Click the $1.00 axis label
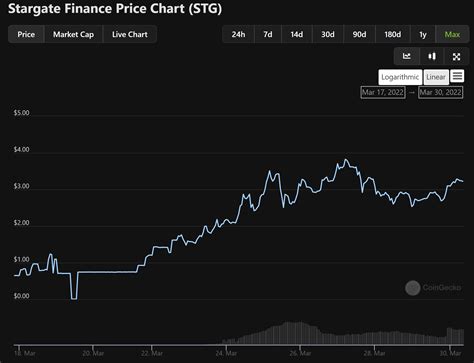 (x=21, y=259)
